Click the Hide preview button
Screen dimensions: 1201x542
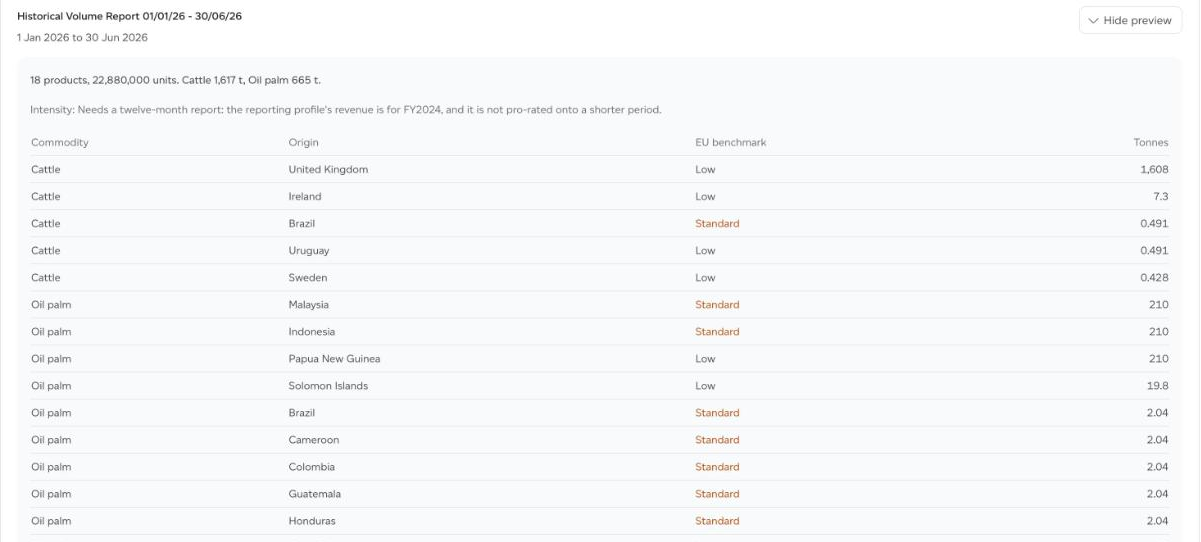pos(1130,20)
